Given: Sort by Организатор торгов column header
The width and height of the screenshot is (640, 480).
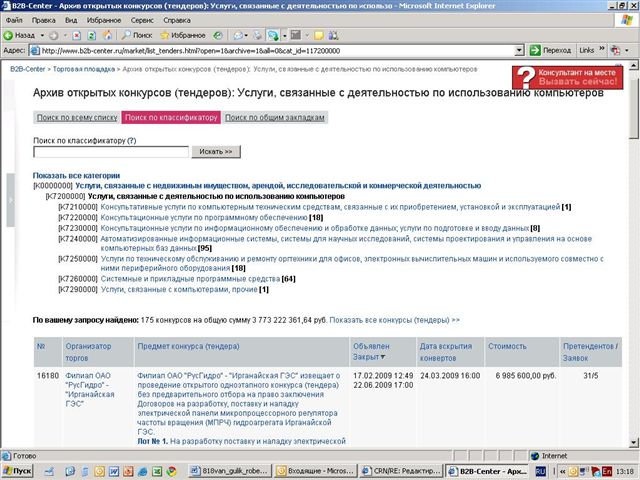Looking at the screenshot, I should pos(88,352).
